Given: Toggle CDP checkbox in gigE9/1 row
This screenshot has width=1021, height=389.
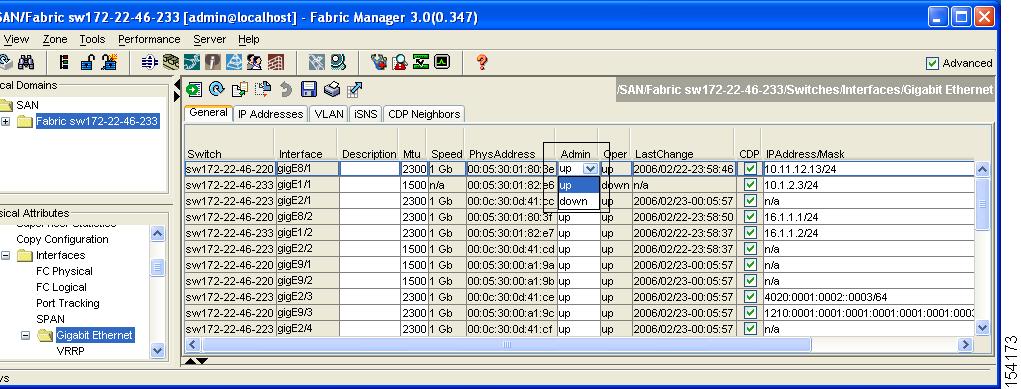Looking at the screenshot, I should click(x=750, y=265).
